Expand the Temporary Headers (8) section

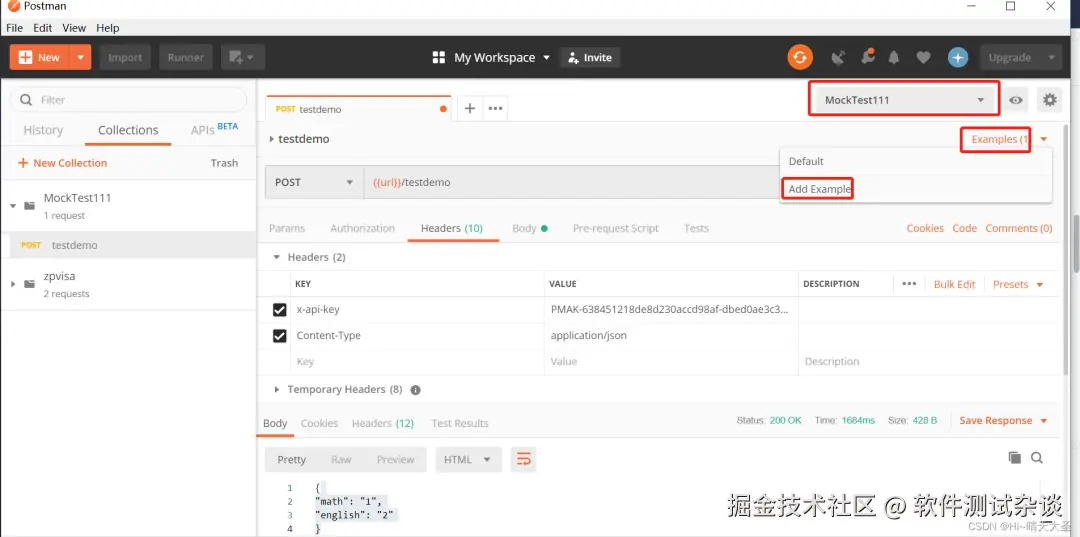coord(277,390)
